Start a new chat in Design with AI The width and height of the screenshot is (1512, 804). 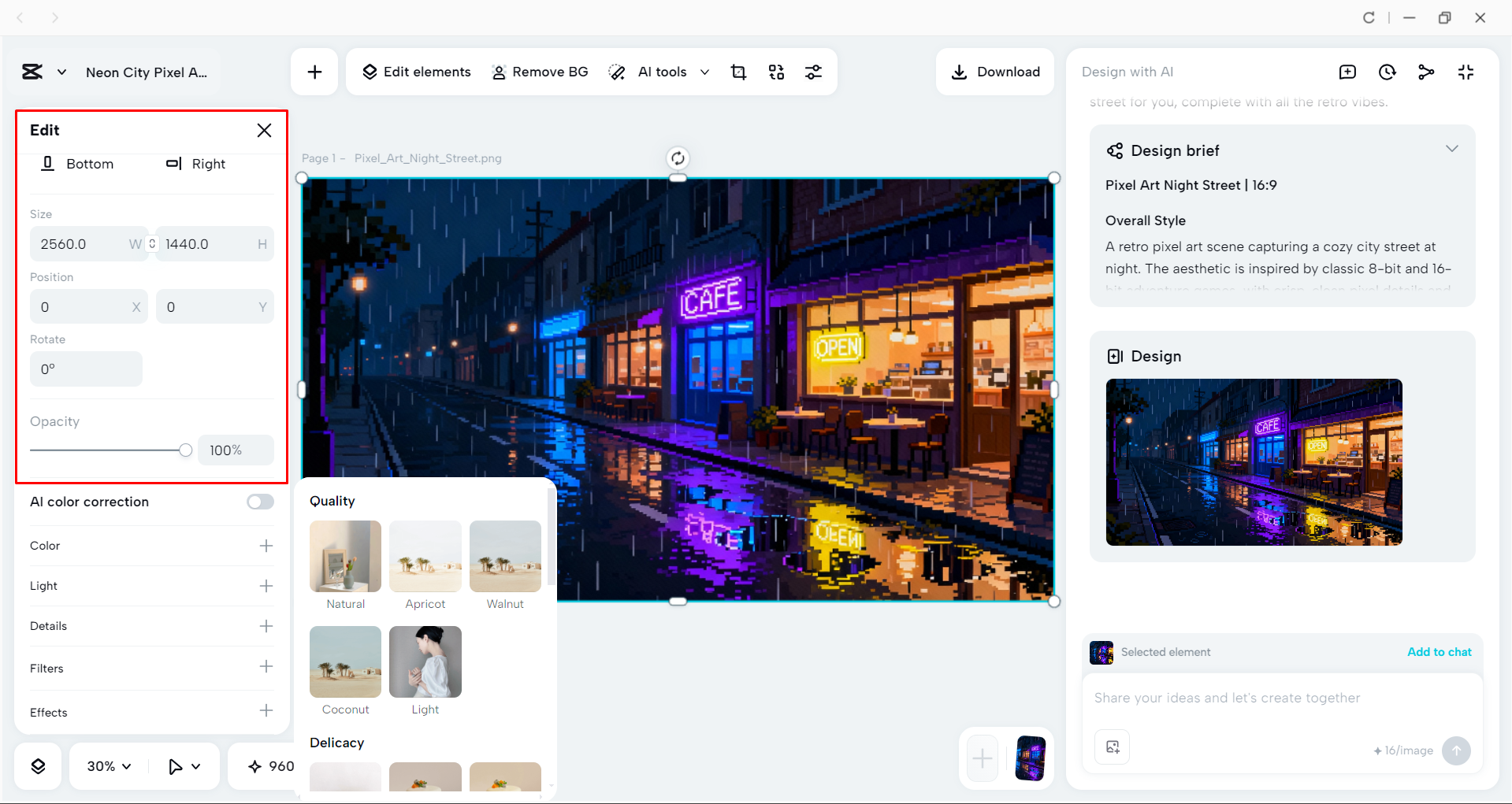1347,72
